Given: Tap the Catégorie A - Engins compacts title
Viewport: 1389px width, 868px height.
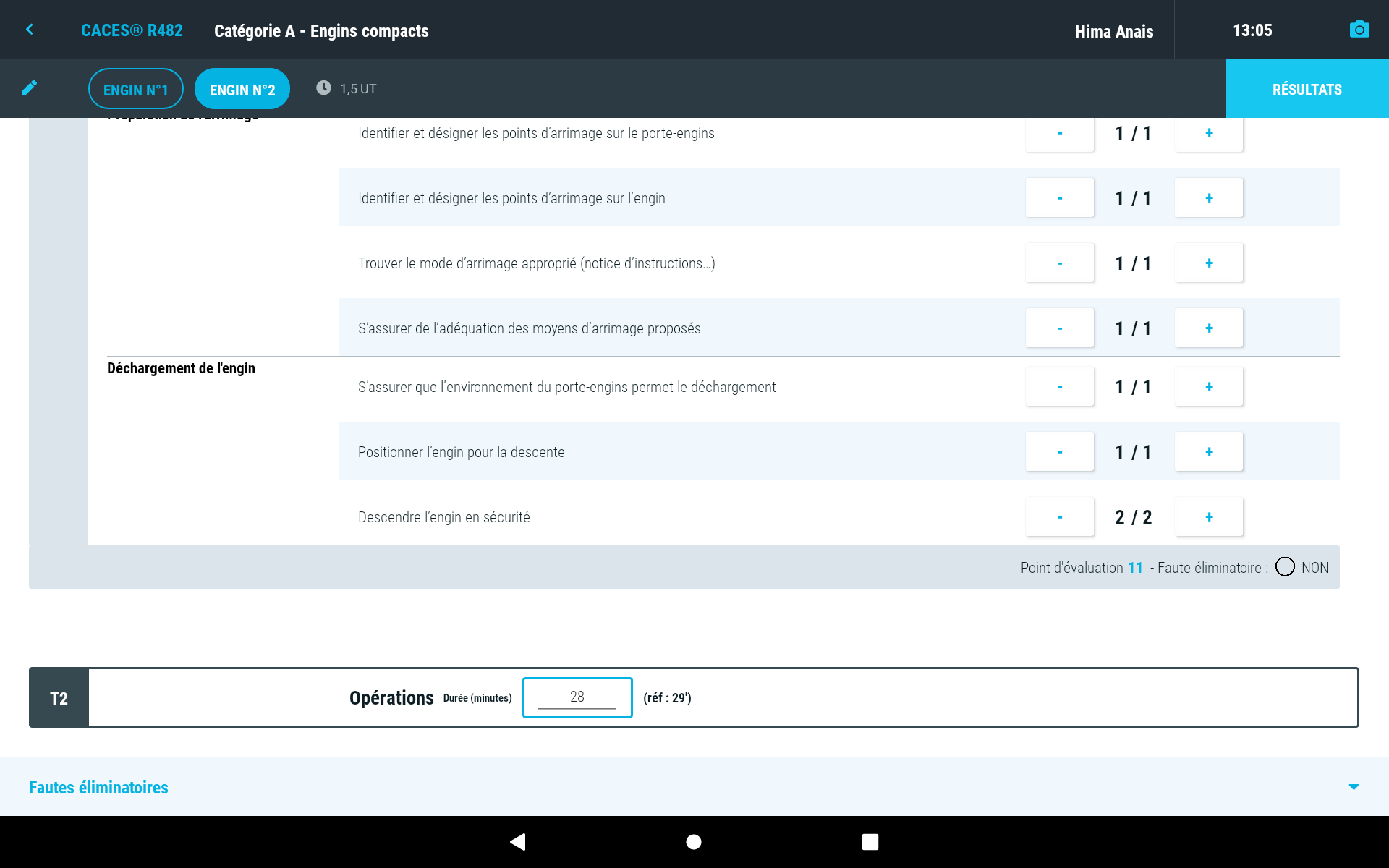Looking at the screenshot, I should [321, 31].
